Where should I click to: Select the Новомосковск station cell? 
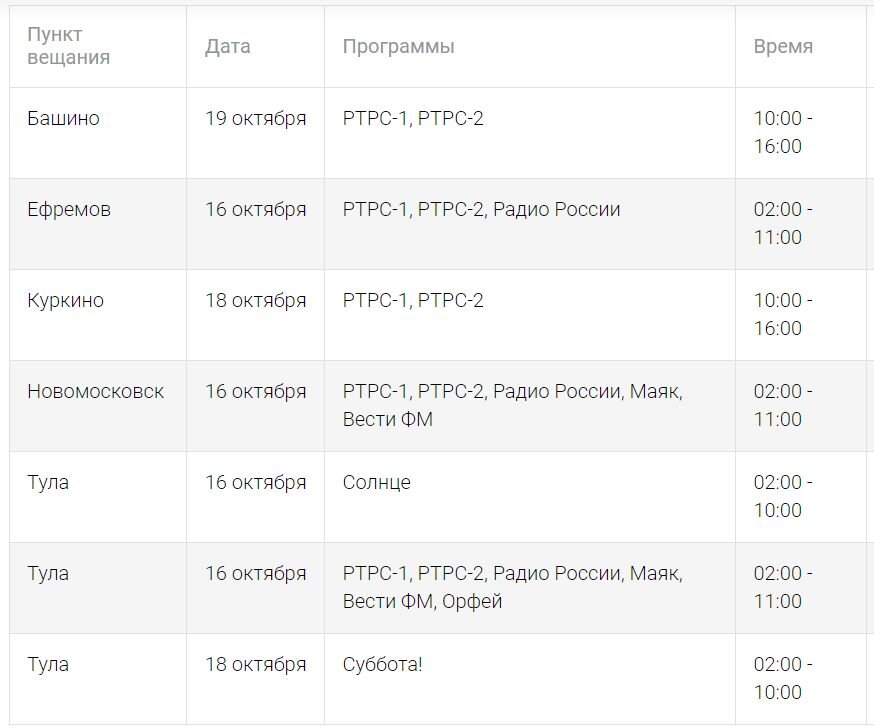[x=95, y=392]
